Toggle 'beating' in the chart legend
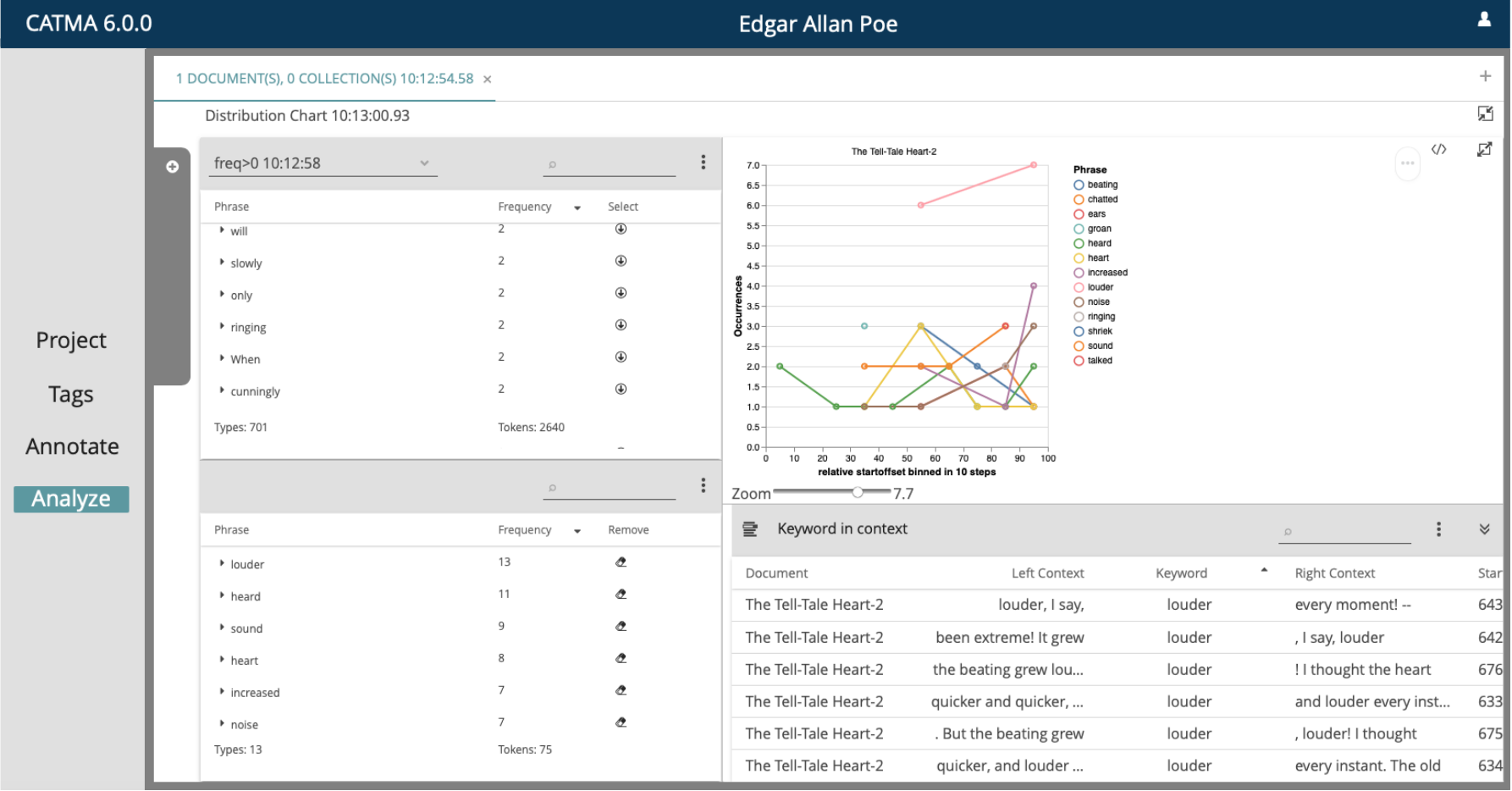This screenshot has width=1512, height=791. 1079,185
